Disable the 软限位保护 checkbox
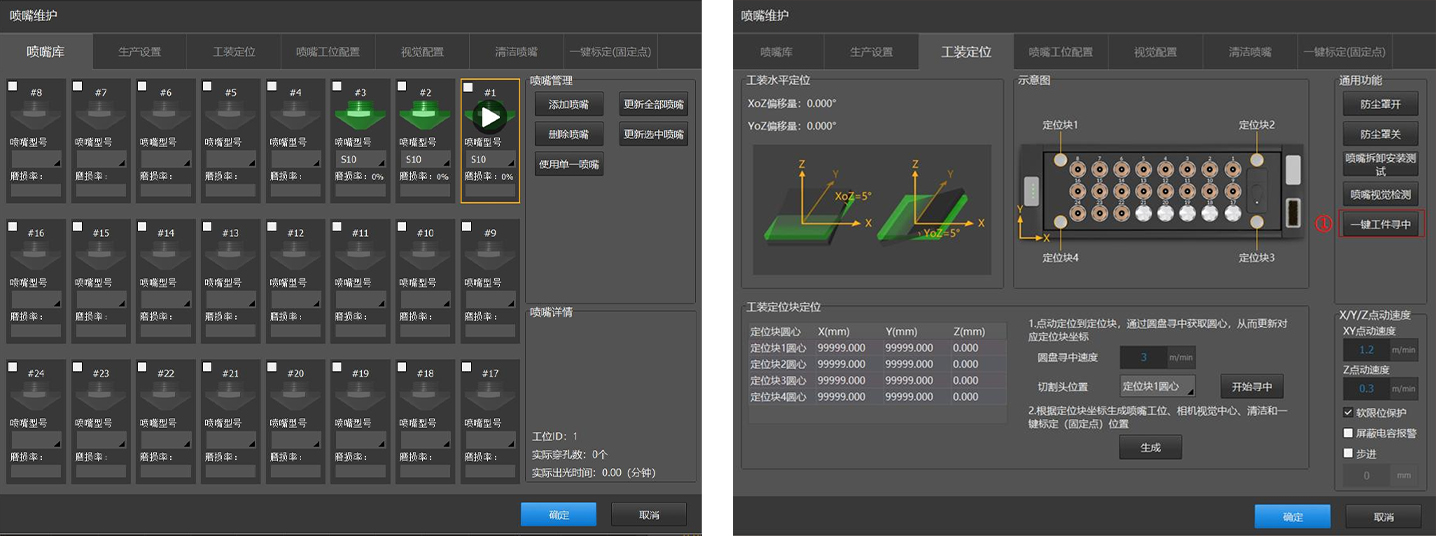The width and height of the screenshot is (1436, 536). coord(1349,412)
